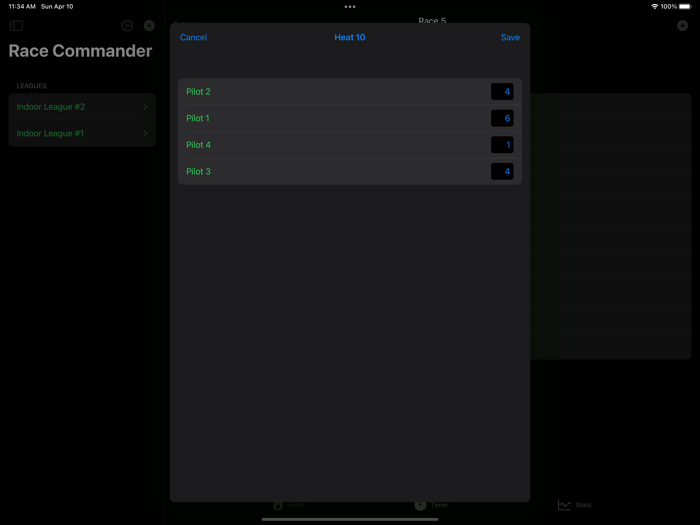
Task: Switch to the Timer tab
Action: tap(431, 505)
